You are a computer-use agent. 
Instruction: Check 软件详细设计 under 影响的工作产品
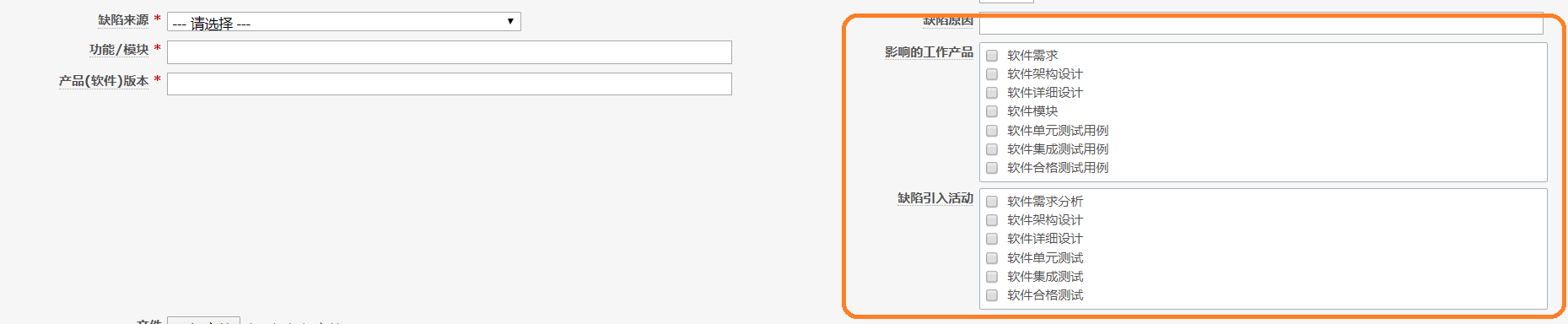[992, 93]
